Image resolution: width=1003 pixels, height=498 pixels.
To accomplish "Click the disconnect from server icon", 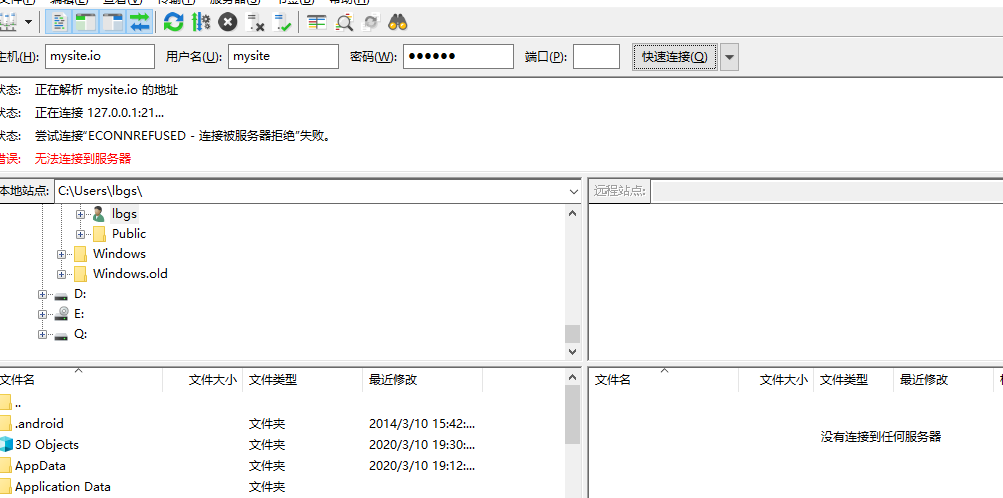I will pos(255,23).
